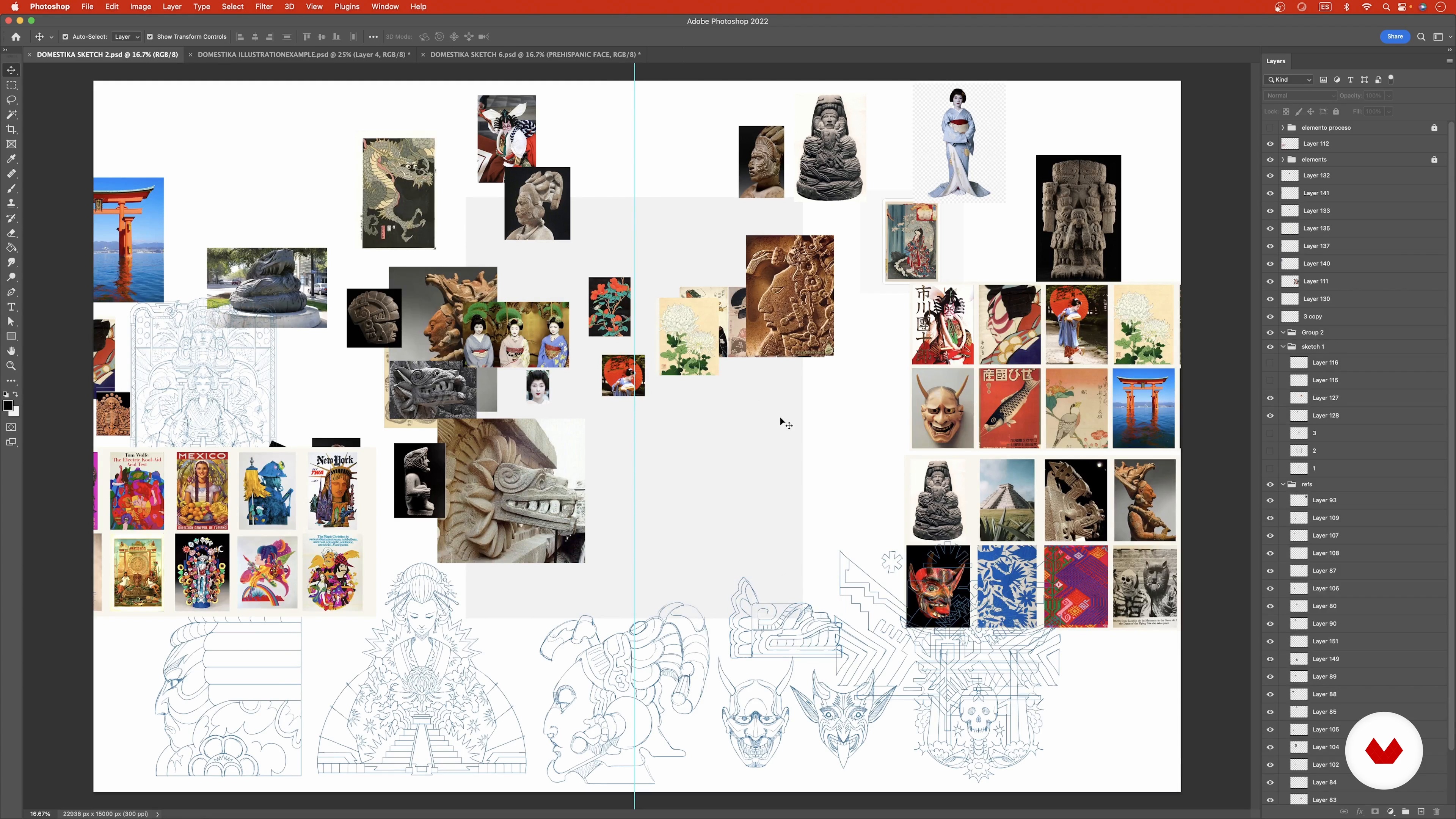Open the Auto-Select Layer dropdown
1456x819 pixels.
pyautogui.click(x=126, y=37)
